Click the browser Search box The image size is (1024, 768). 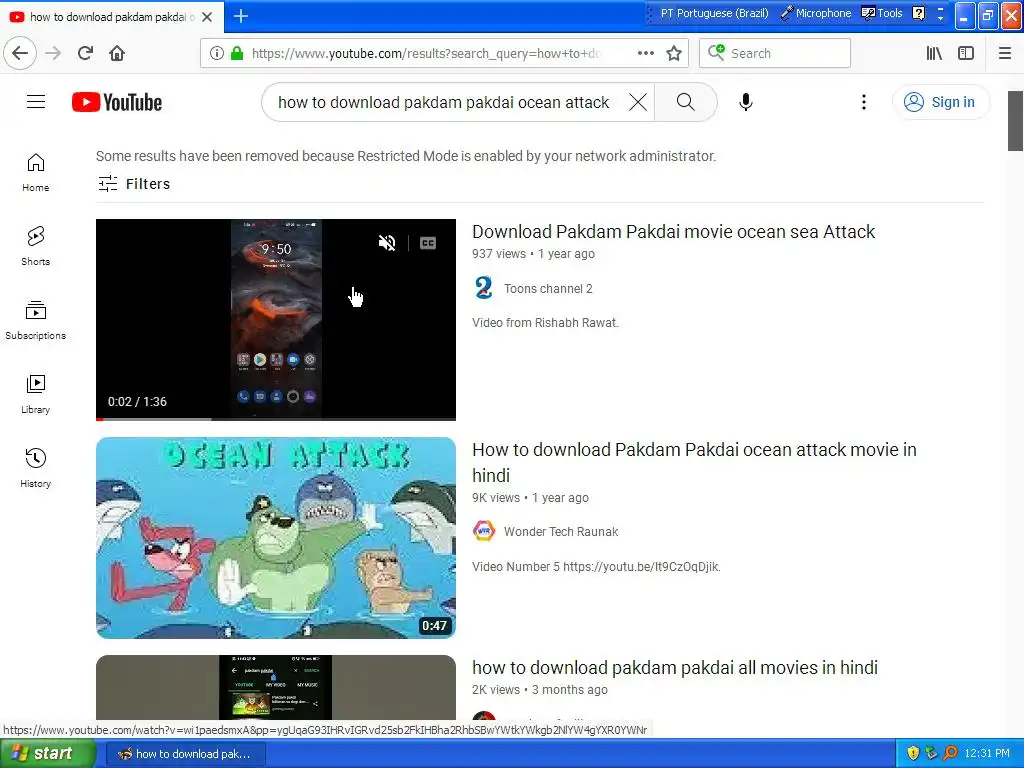(x=775, y=53)
